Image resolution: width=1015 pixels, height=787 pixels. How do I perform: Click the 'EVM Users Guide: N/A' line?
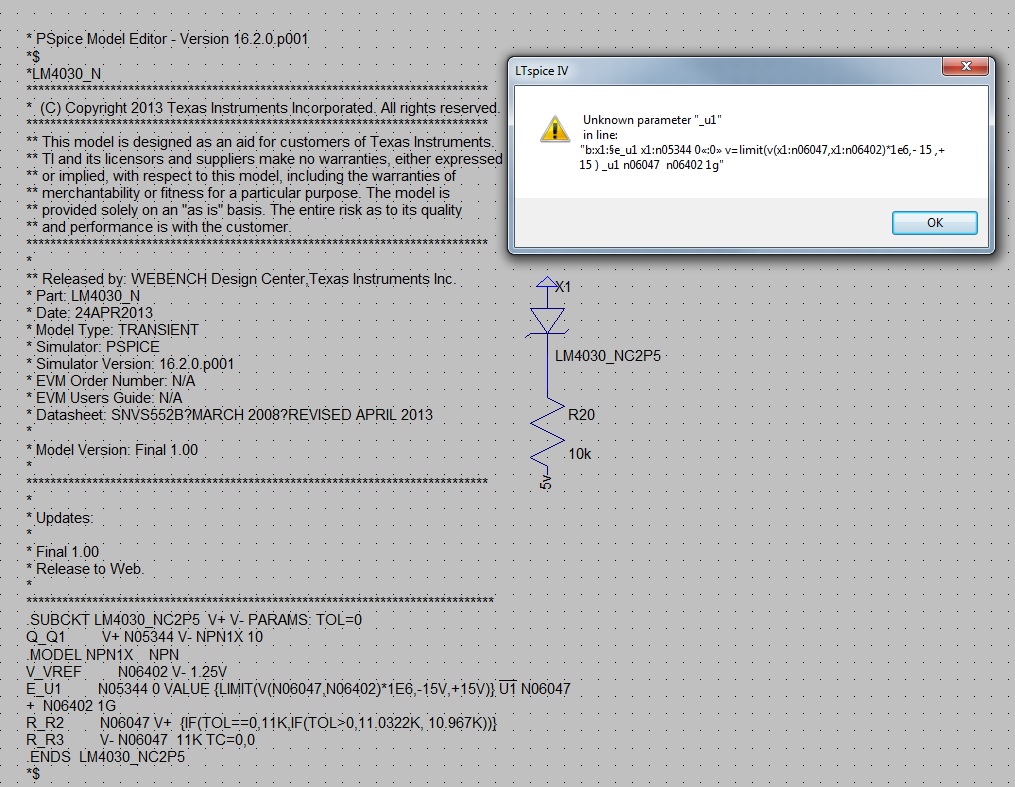[104, 398]
